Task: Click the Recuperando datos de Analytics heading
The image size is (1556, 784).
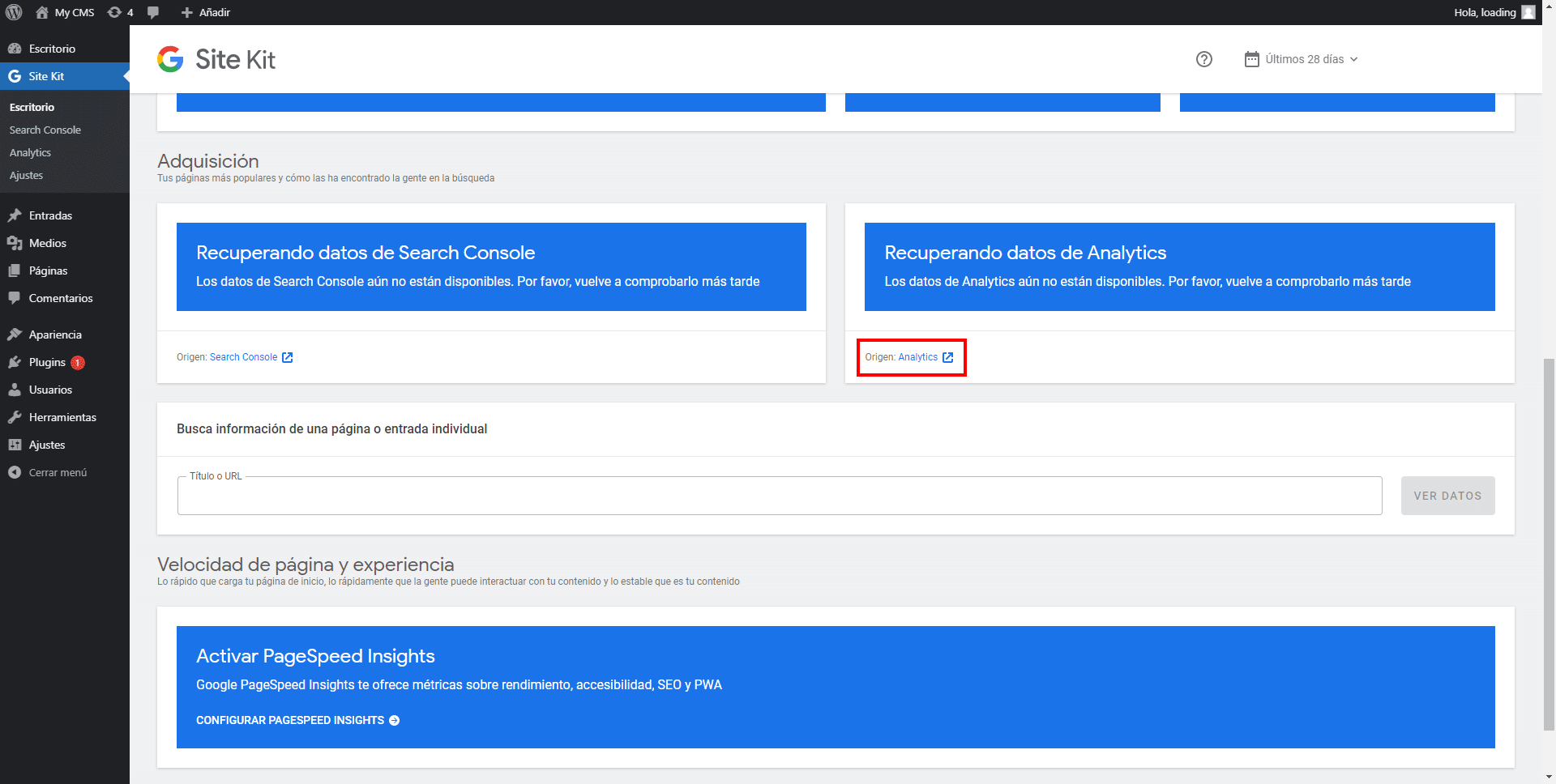Action: pyautogui.click(x=1025, y=253)
